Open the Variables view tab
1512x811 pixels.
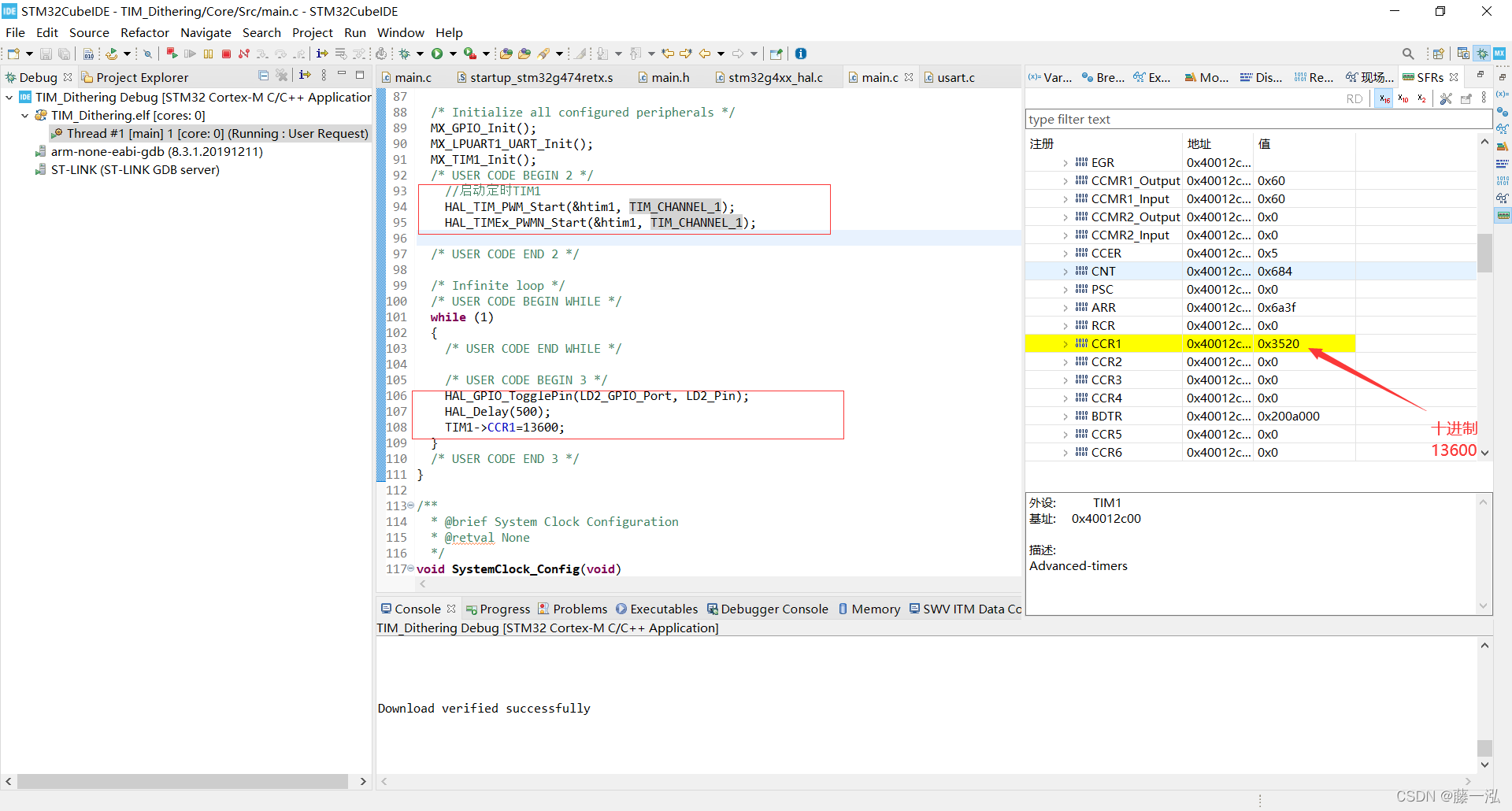coord(1051,77)
